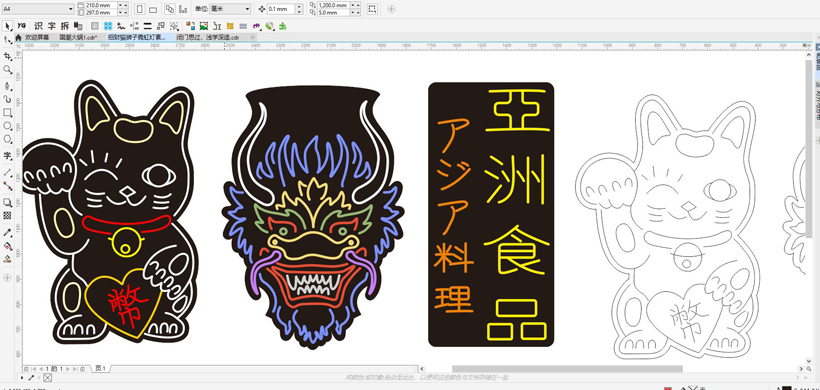
Task: Select the Drop Shadow tool
Action: pyautogui.click(x=7, y=202)
